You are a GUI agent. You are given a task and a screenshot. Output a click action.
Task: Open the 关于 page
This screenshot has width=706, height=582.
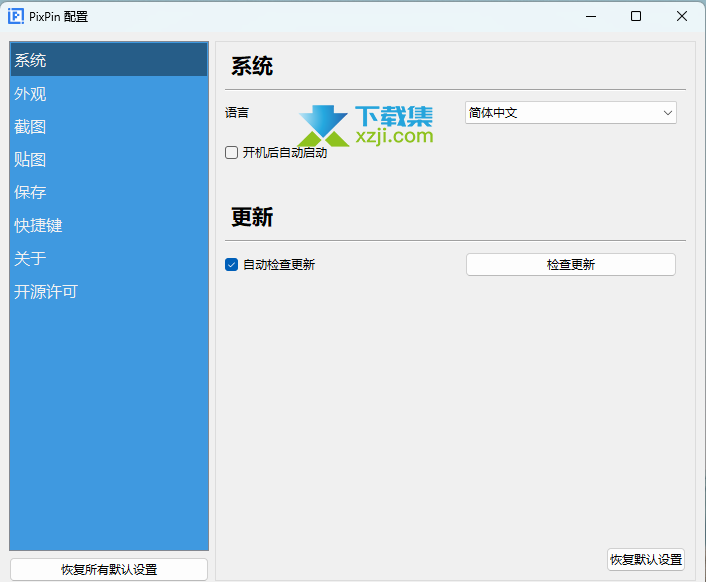coord(109,258)
